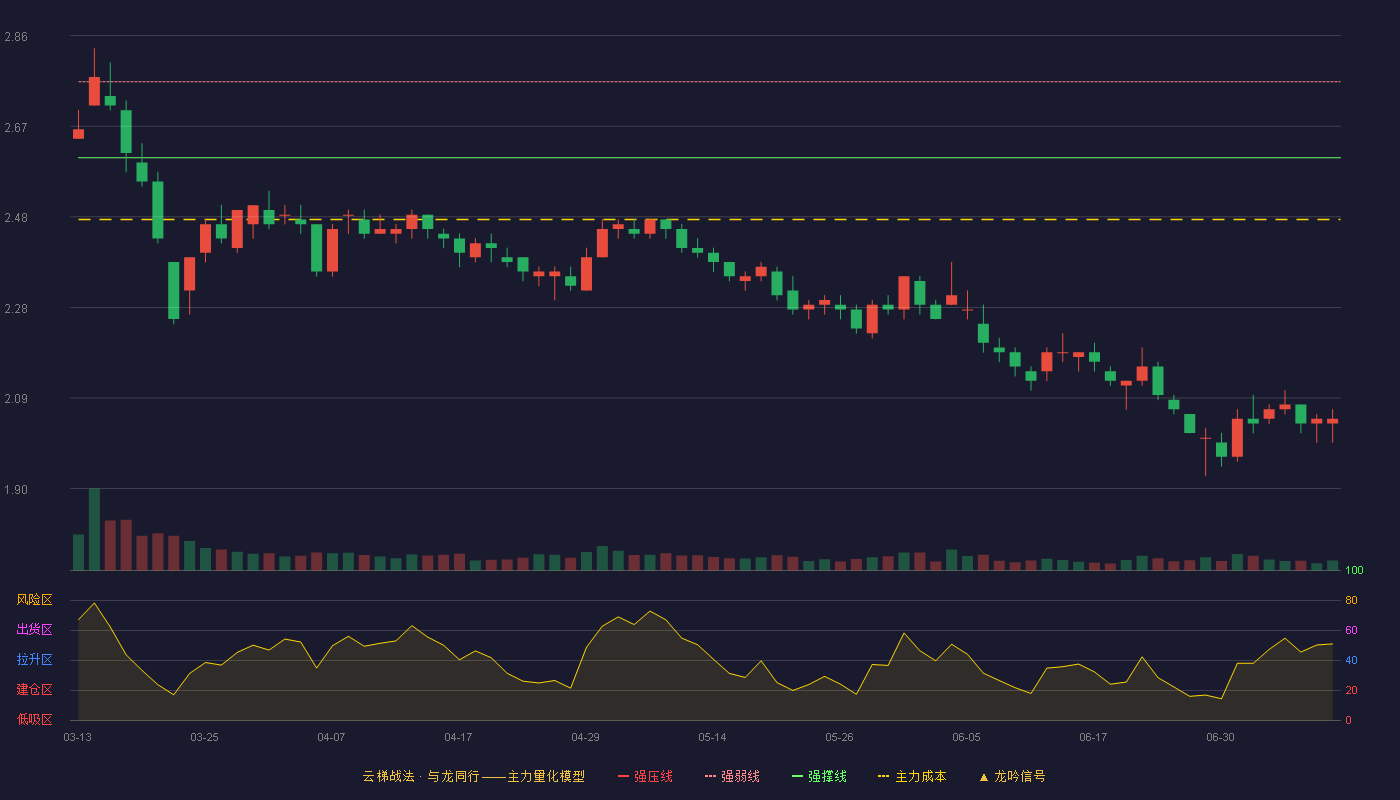Image resolution: width=1400 pixels, height=800 pixels.
Task: Click the 06-05 date label
Action: click(967, 737)
